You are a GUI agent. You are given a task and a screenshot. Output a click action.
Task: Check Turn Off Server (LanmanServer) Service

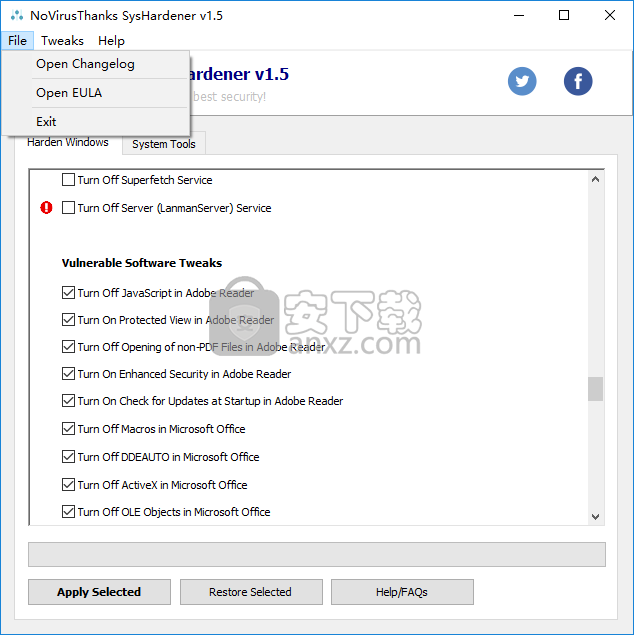(69, 208)
